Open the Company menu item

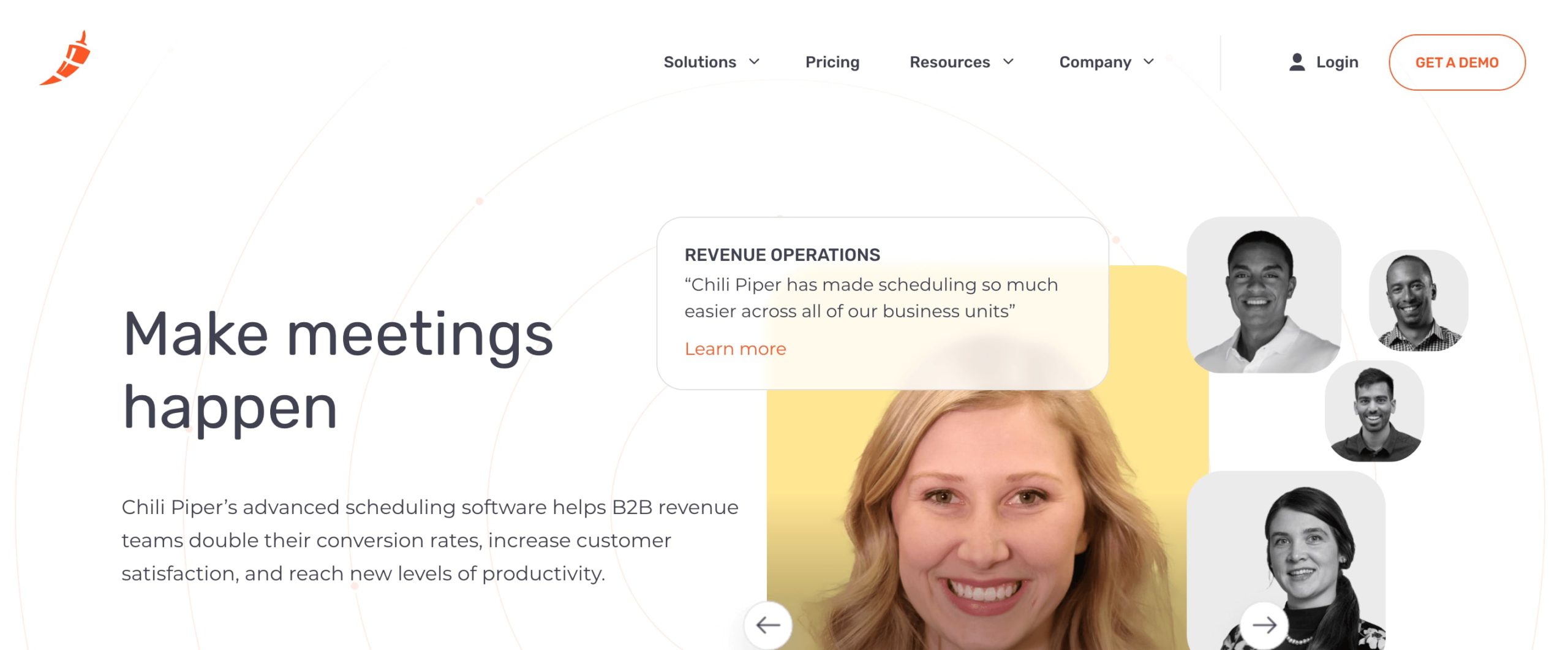(x=1095, y=62)
